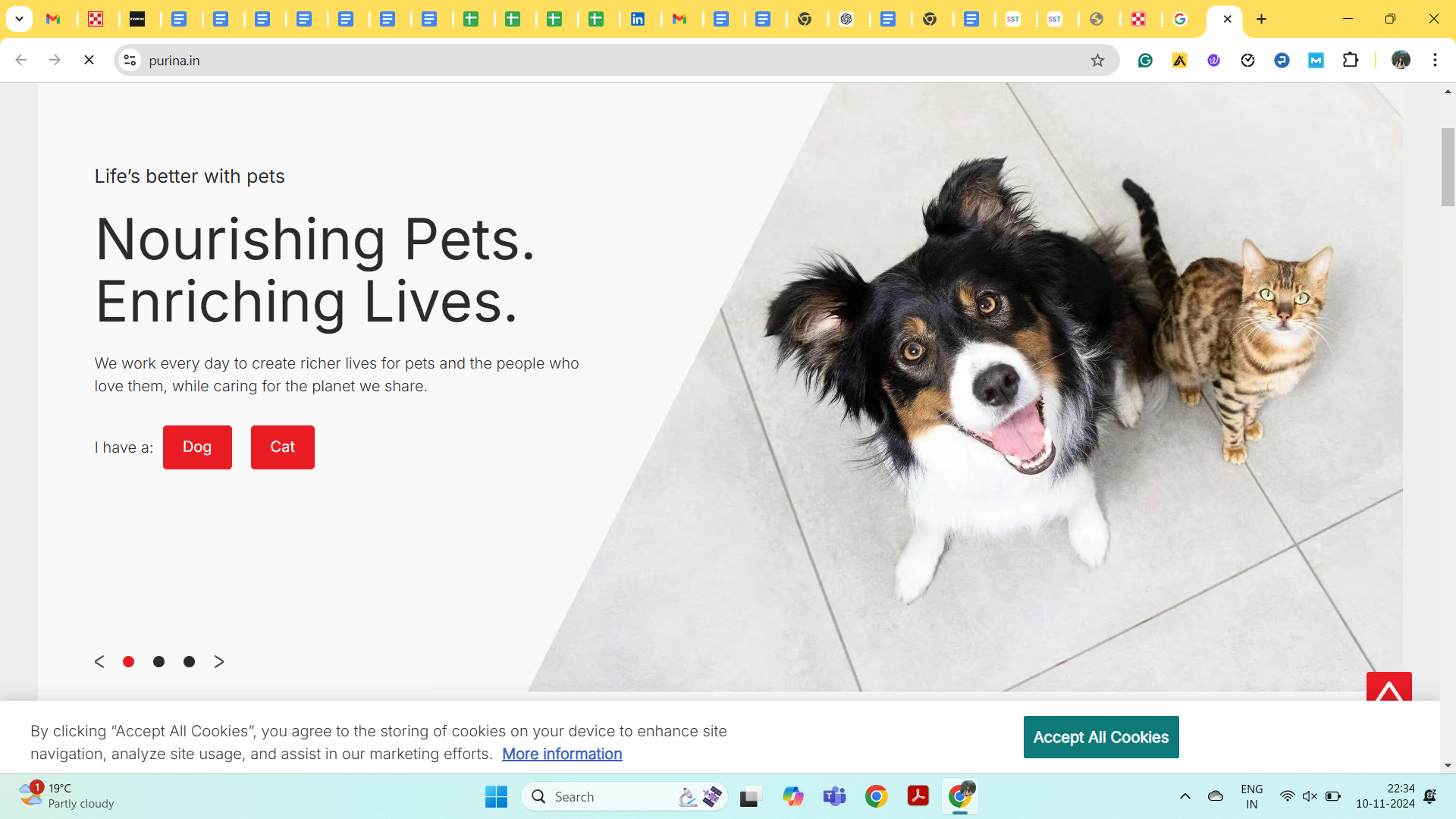Screen dimensions: 1456x819
Task: Open Microsoft Teams from taskbar
Action: (834, 796)
